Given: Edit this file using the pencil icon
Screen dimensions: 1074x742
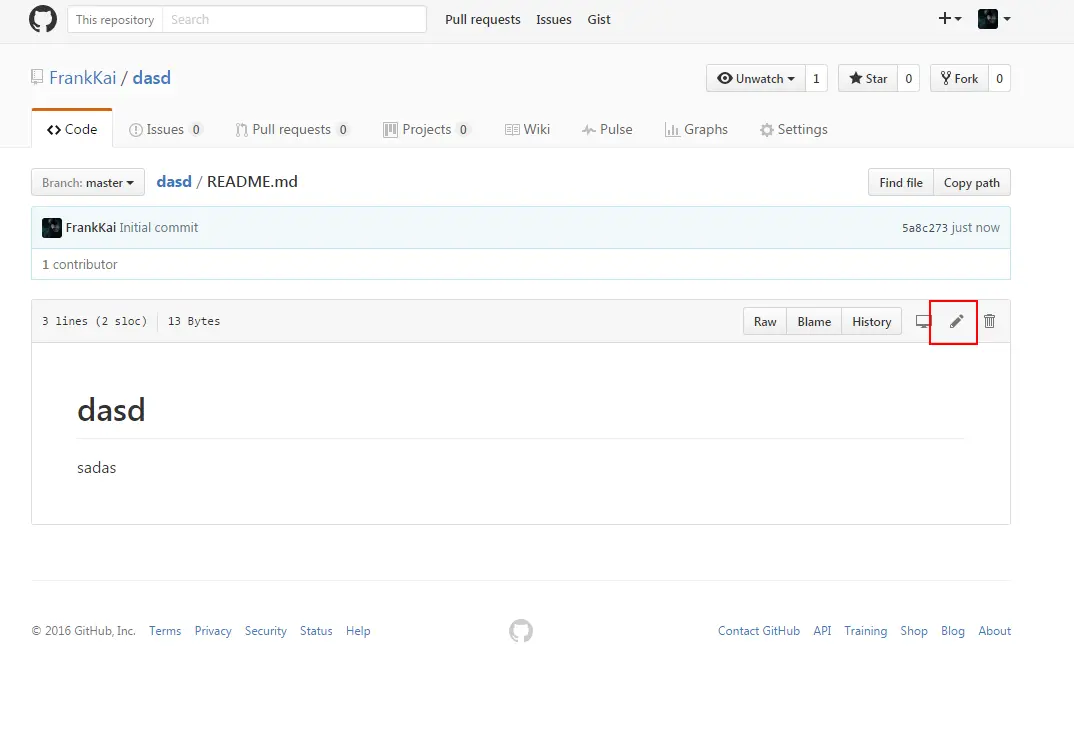Looking at the screenshot, I should tap(956, 321).
